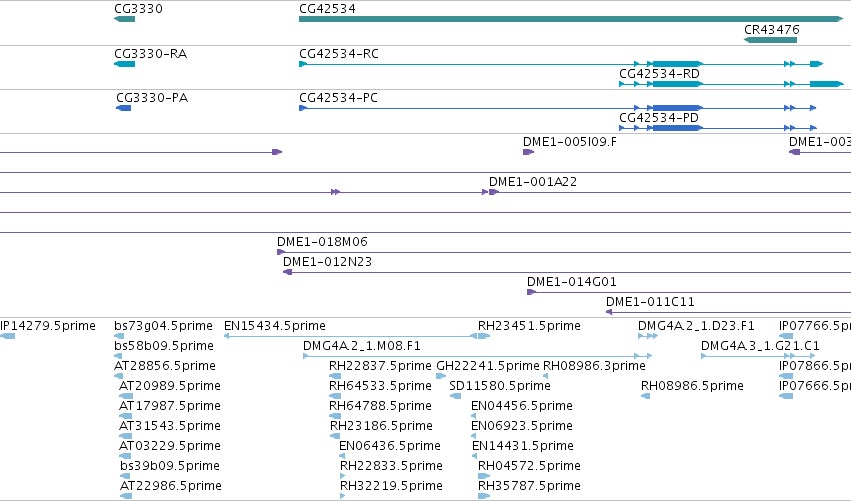
Task: Click the CG42534-RD transcript feature
Action: tap(731, 84)
